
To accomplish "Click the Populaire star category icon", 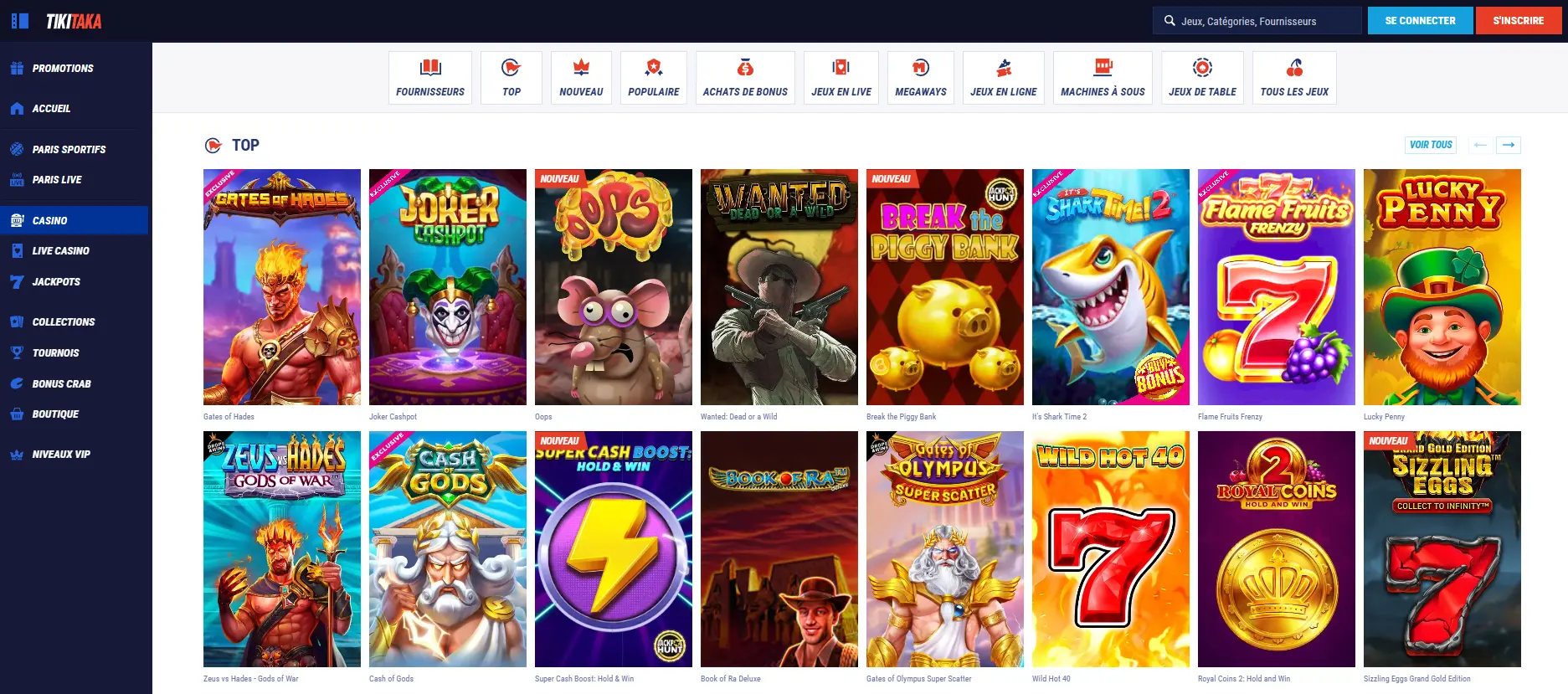I will coord(654,67).
